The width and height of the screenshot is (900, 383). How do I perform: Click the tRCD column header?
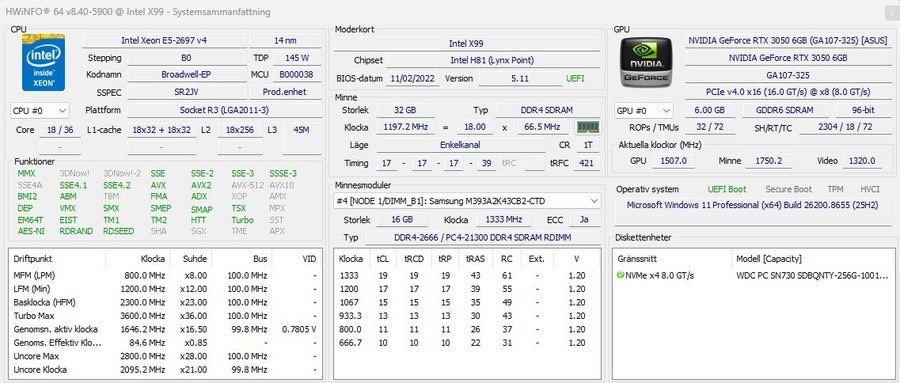[414, 259]
